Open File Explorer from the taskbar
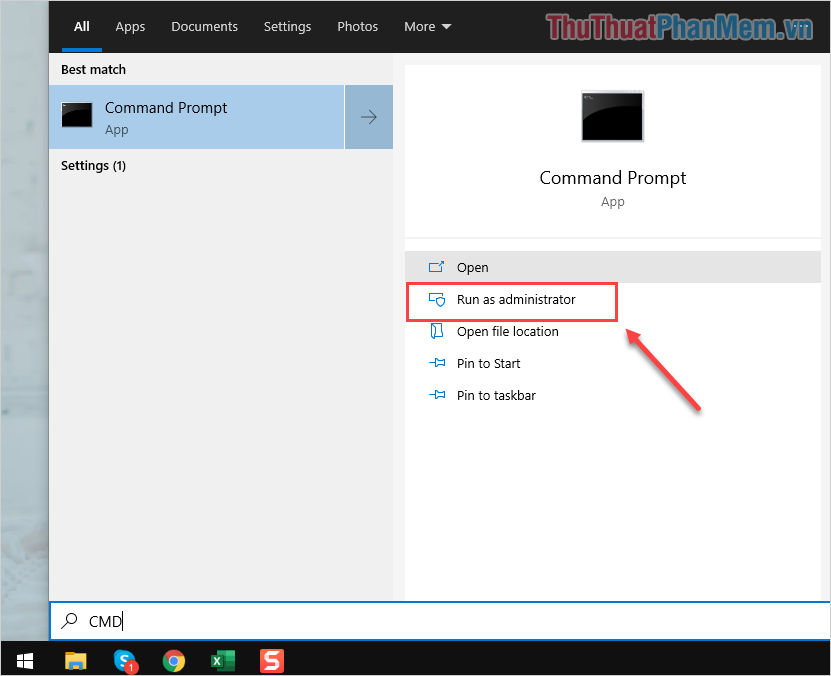831x676 pixels. point(76,661)
